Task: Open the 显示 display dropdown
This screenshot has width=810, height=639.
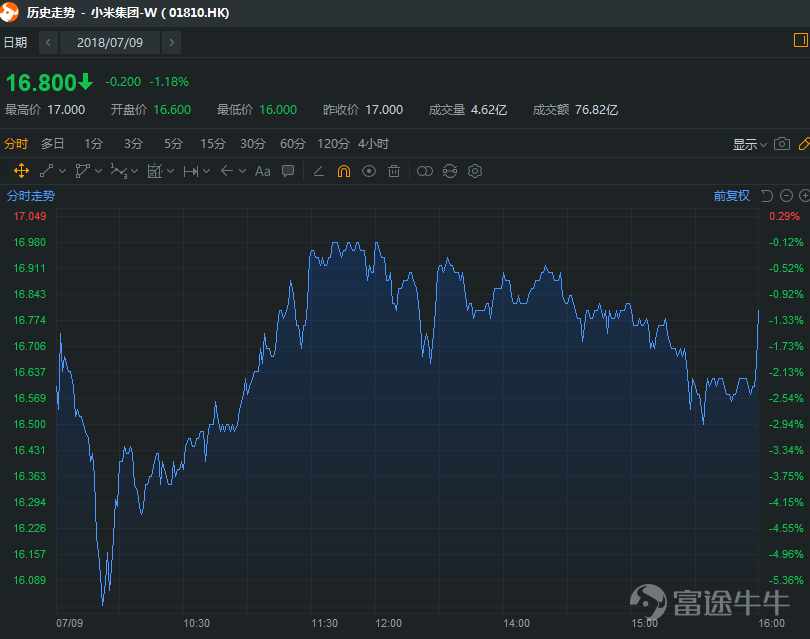Action: tap(750, 144)
